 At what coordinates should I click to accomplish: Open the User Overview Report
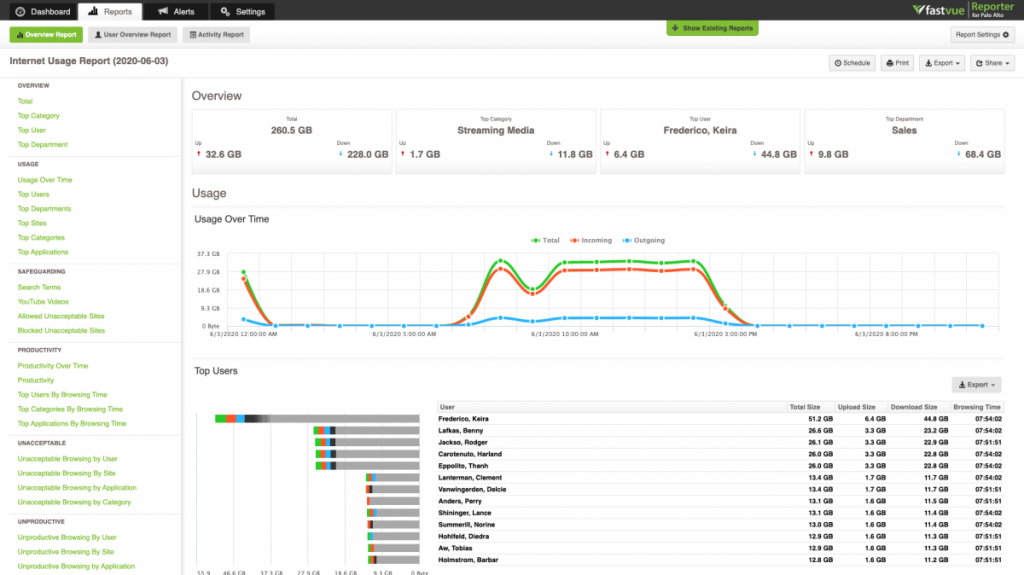132,35
